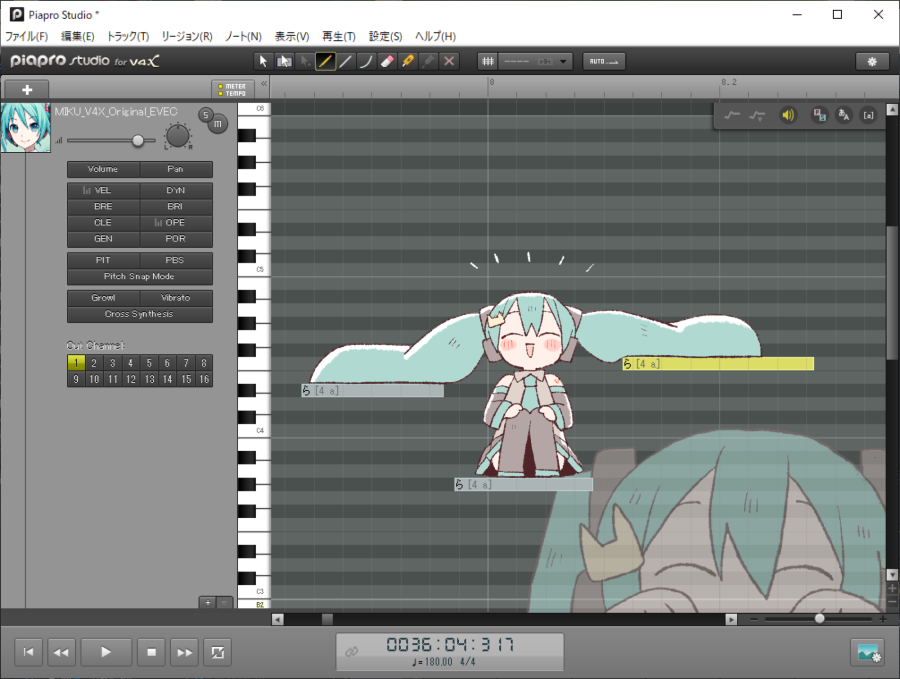Viewport: 900px width, 679px height.
Task: Mute the MIKU track with m button
Action: (218, 124)
